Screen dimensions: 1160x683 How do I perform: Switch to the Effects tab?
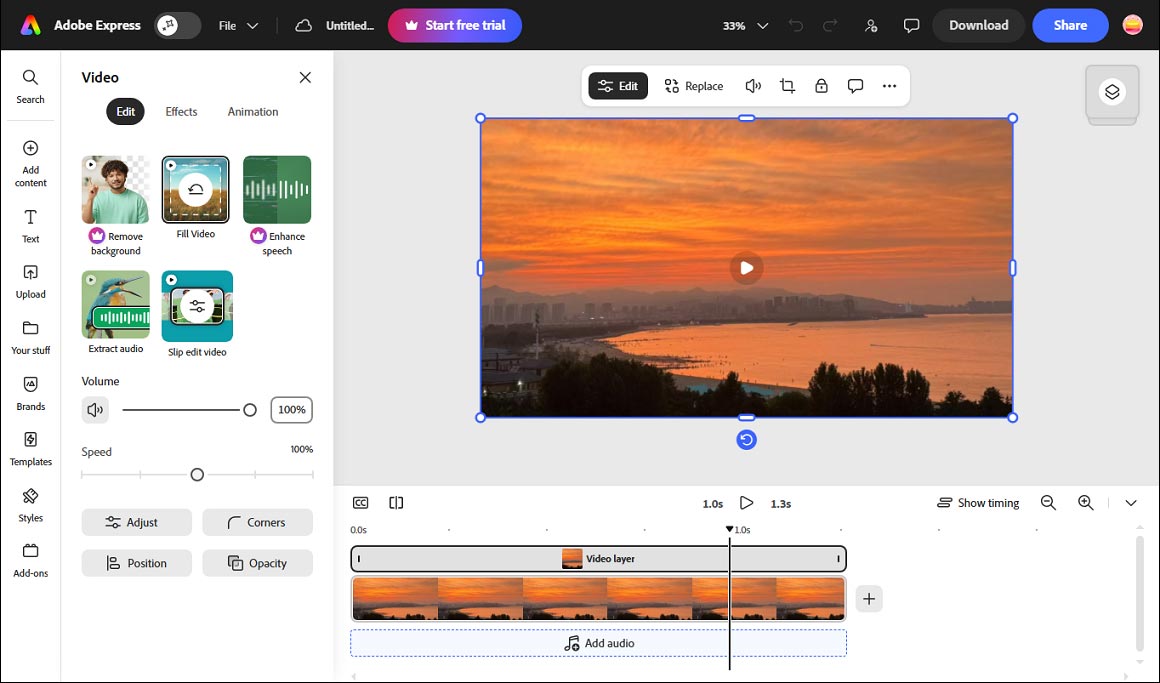pyautogui.click(x=181, y=112)
